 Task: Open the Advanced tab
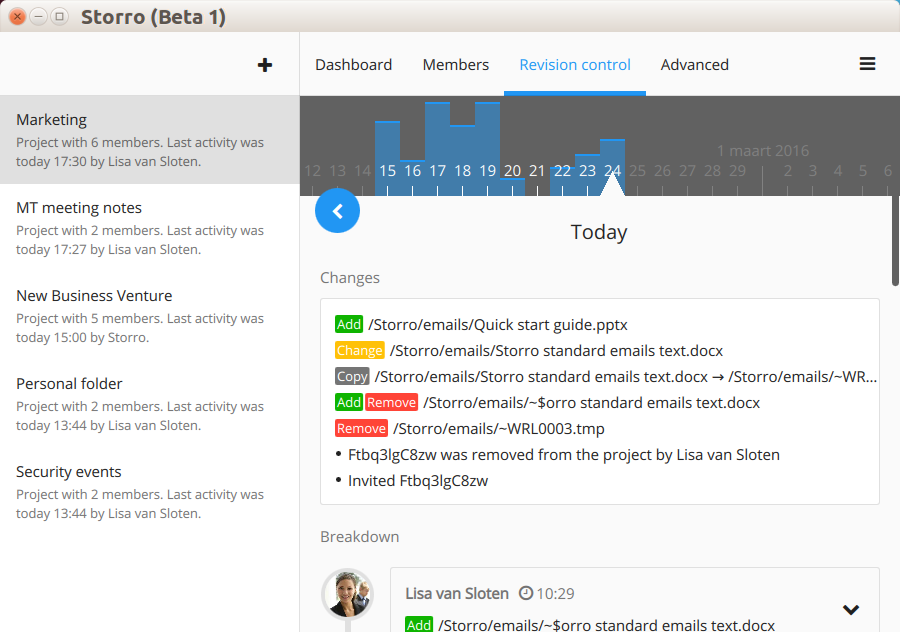pyautogui.click(x=695, y=65)
